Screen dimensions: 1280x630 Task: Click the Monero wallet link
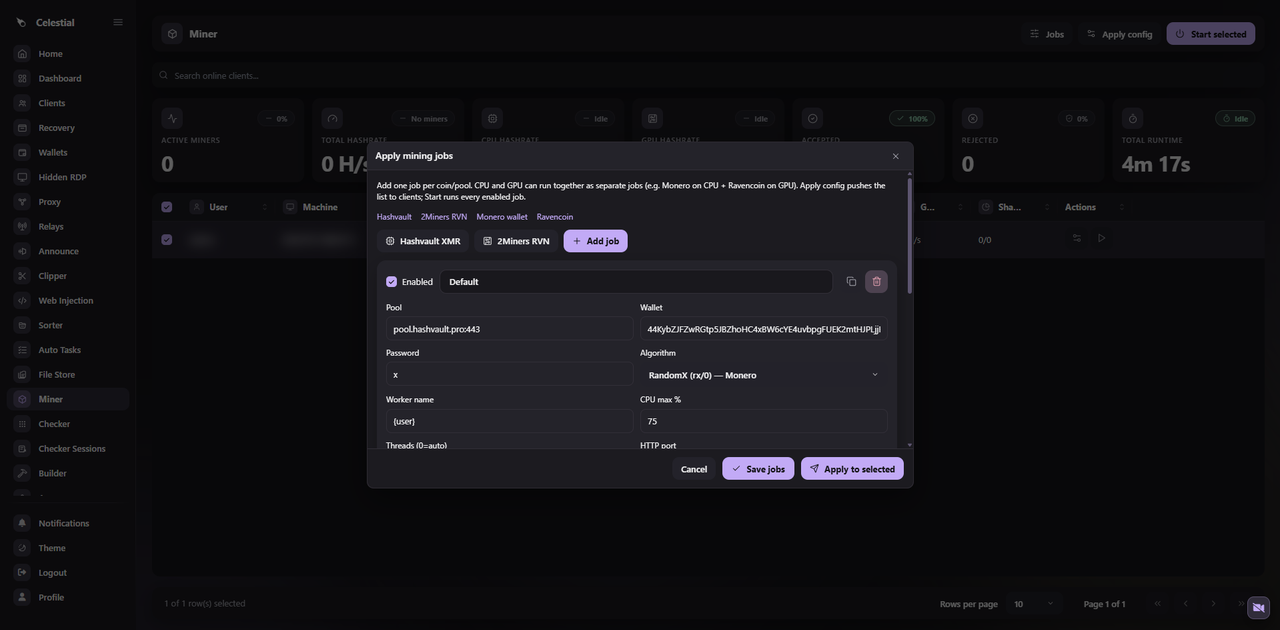click(x=502, y=217)
